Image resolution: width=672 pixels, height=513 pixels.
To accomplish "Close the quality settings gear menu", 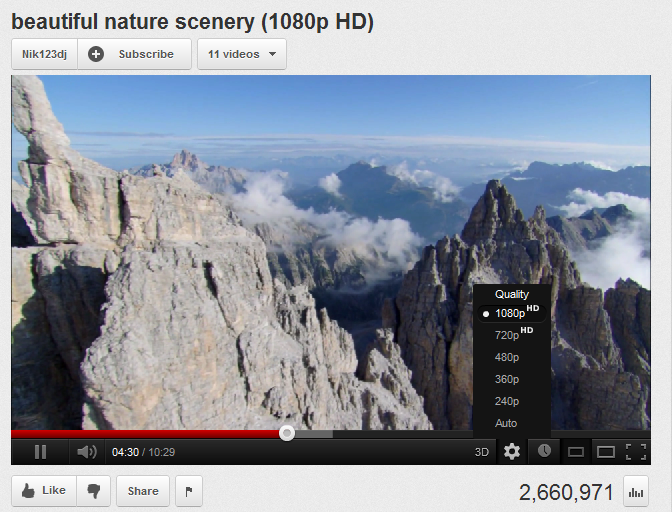I will tap(512, 452).
